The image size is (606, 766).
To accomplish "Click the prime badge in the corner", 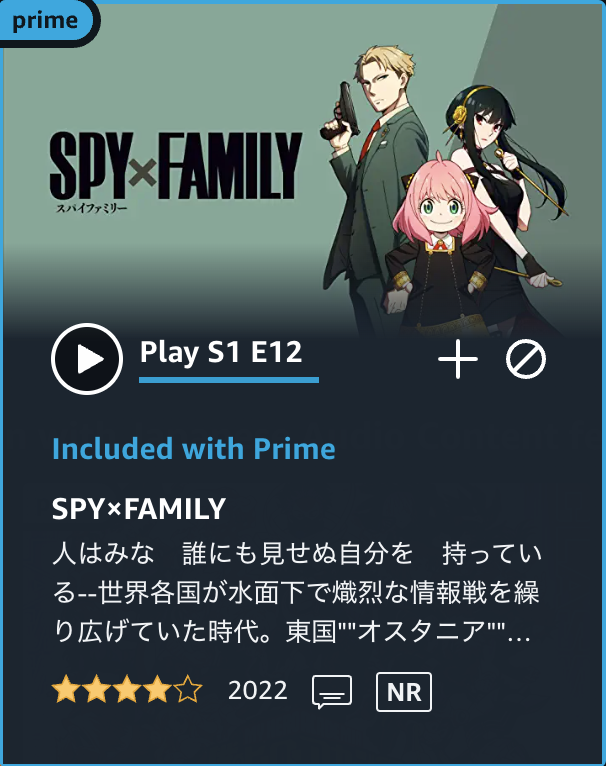I will click(x=45, y=21).
